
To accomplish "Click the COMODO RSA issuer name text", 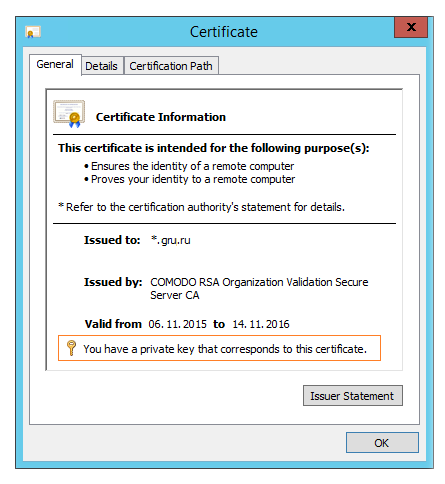I will coord(259,289).
